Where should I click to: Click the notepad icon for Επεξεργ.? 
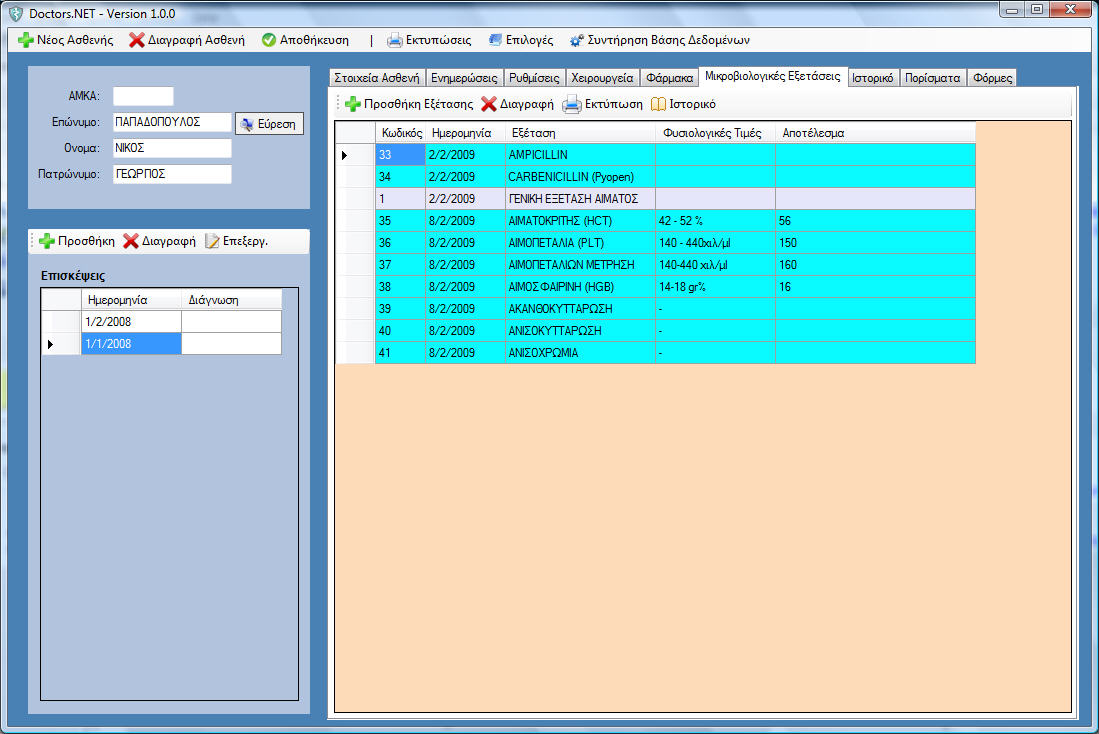212,241
